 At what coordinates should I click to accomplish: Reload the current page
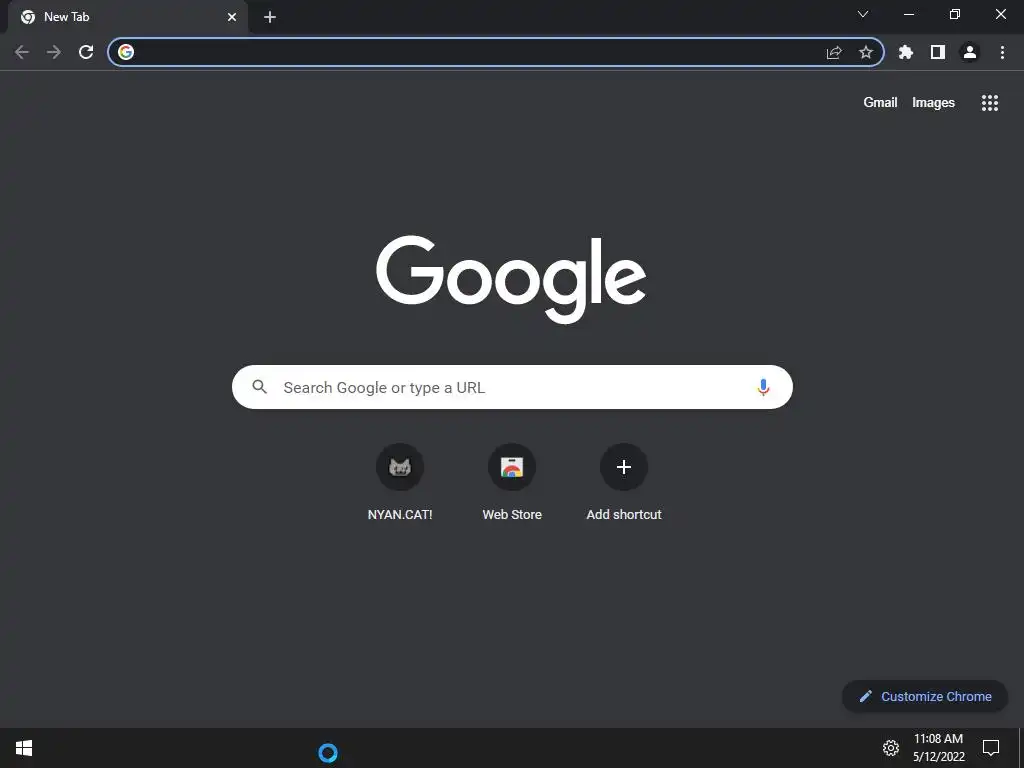click(x=86, y=52)
